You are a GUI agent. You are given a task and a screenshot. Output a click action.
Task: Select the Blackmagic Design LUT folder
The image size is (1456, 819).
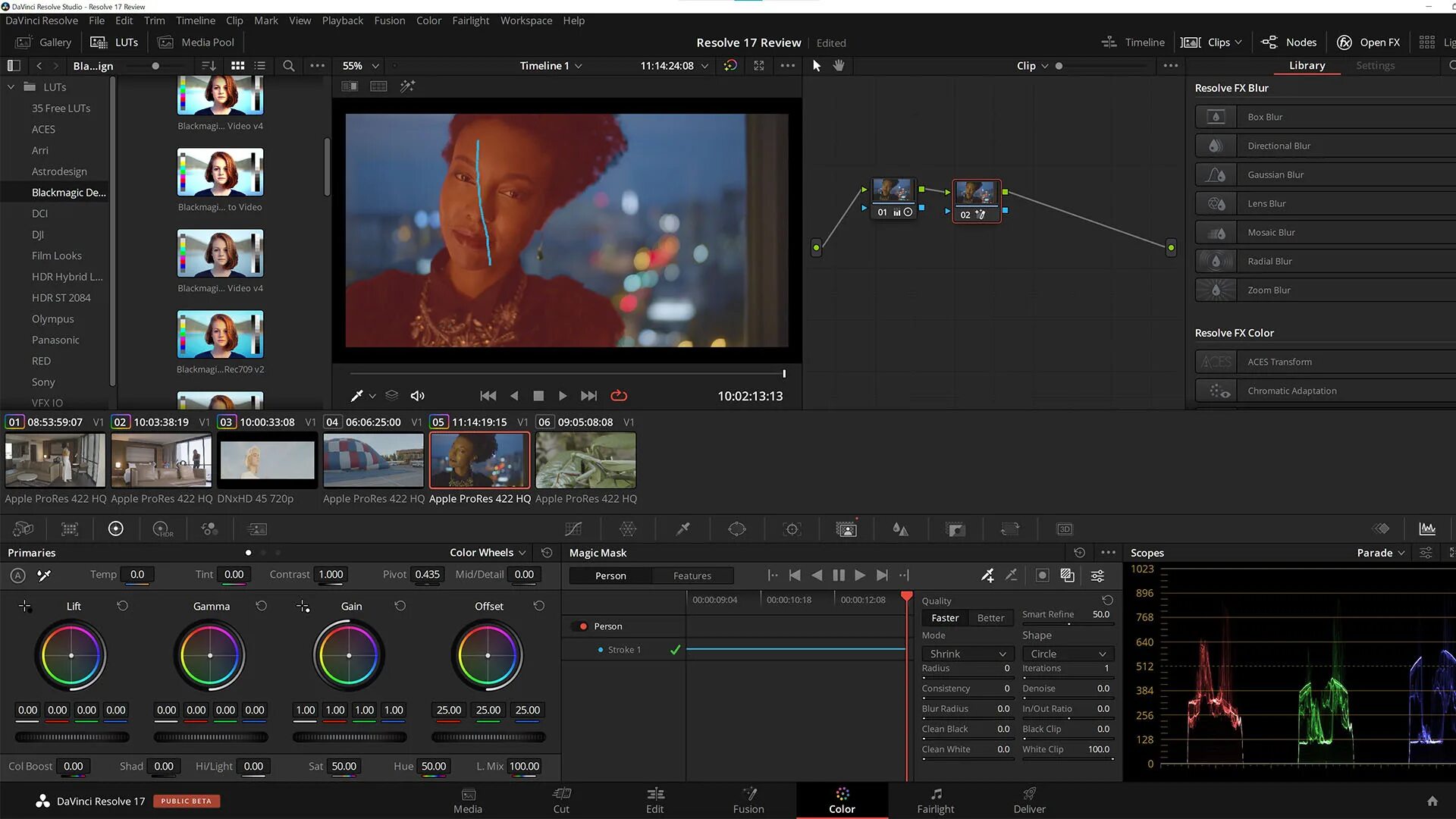[68, 193]
